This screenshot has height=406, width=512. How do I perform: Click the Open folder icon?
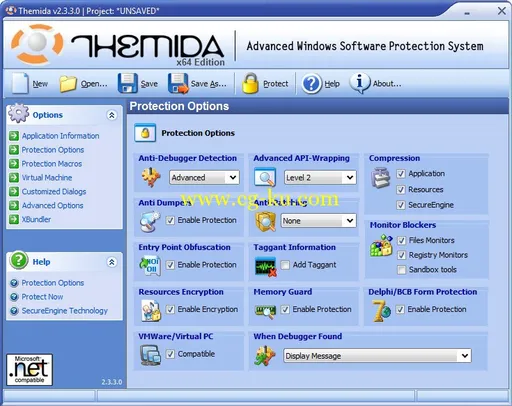pos(68,83)
